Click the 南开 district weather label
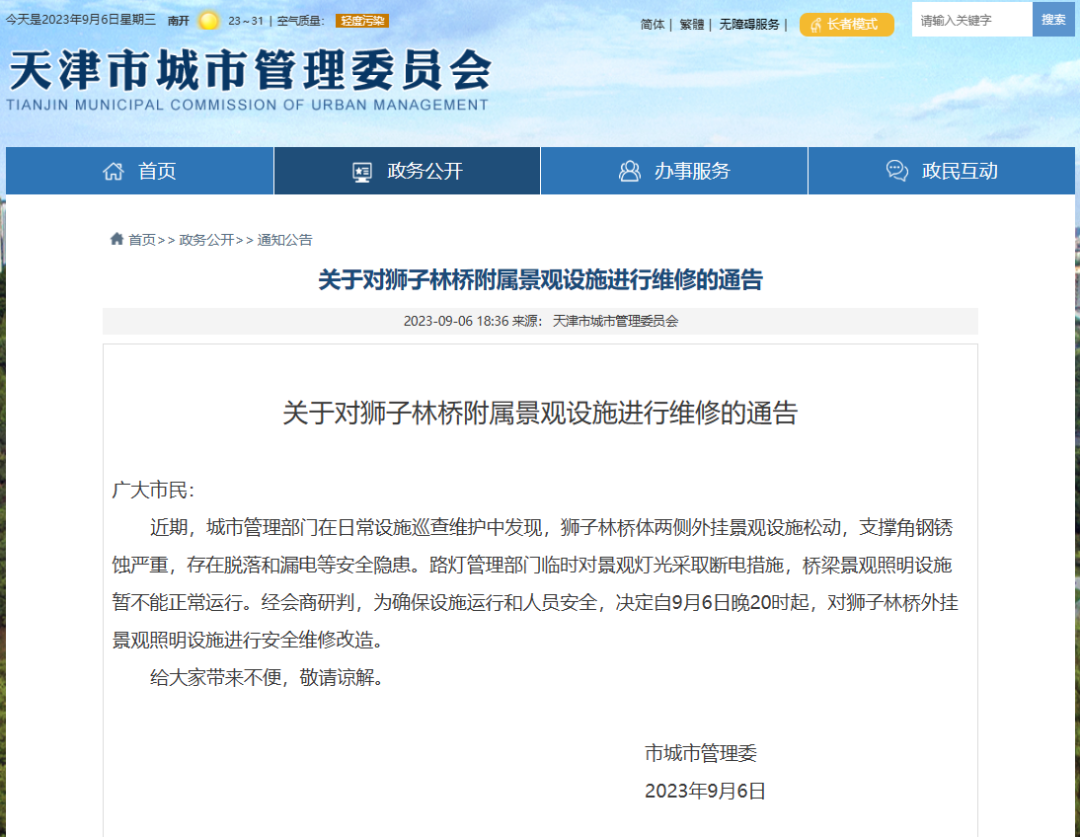The image size is (1080, 837). pyautogui.click(x=178, y=20)
